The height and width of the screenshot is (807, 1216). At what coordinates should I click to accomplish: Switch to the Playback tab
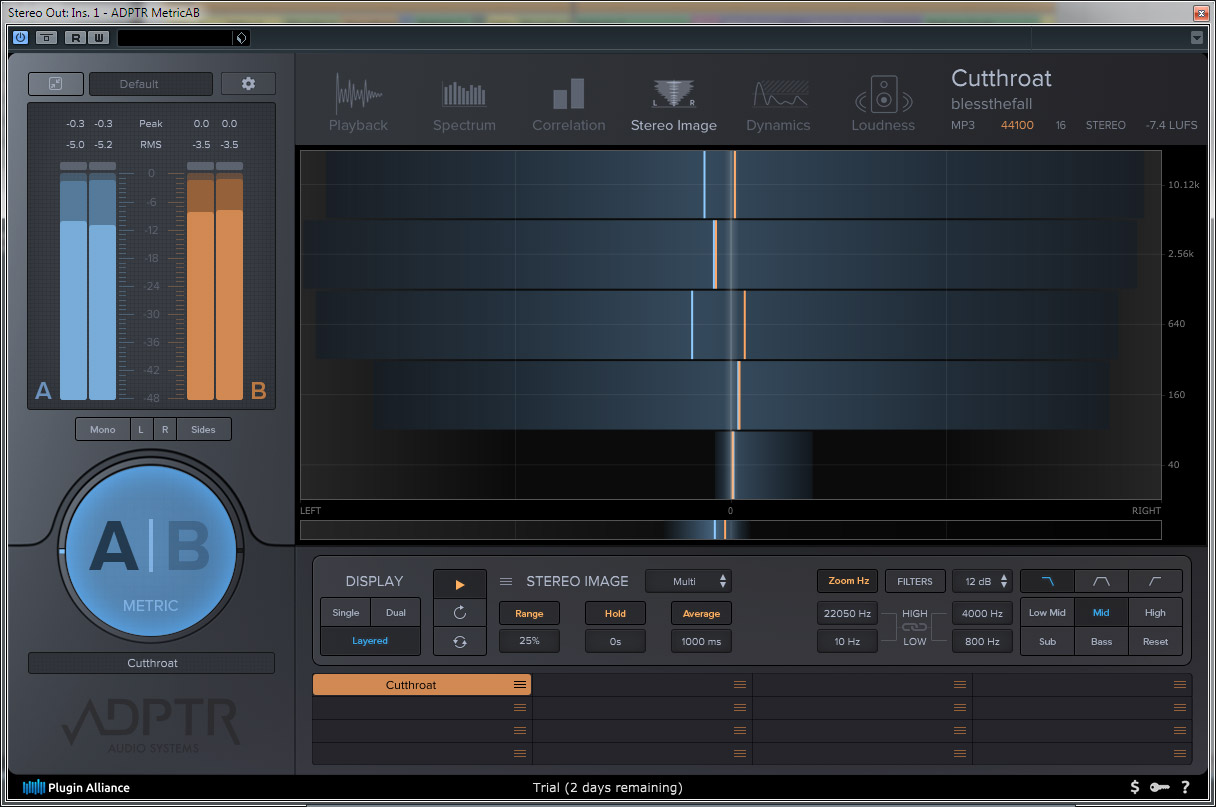pos(358,103)
